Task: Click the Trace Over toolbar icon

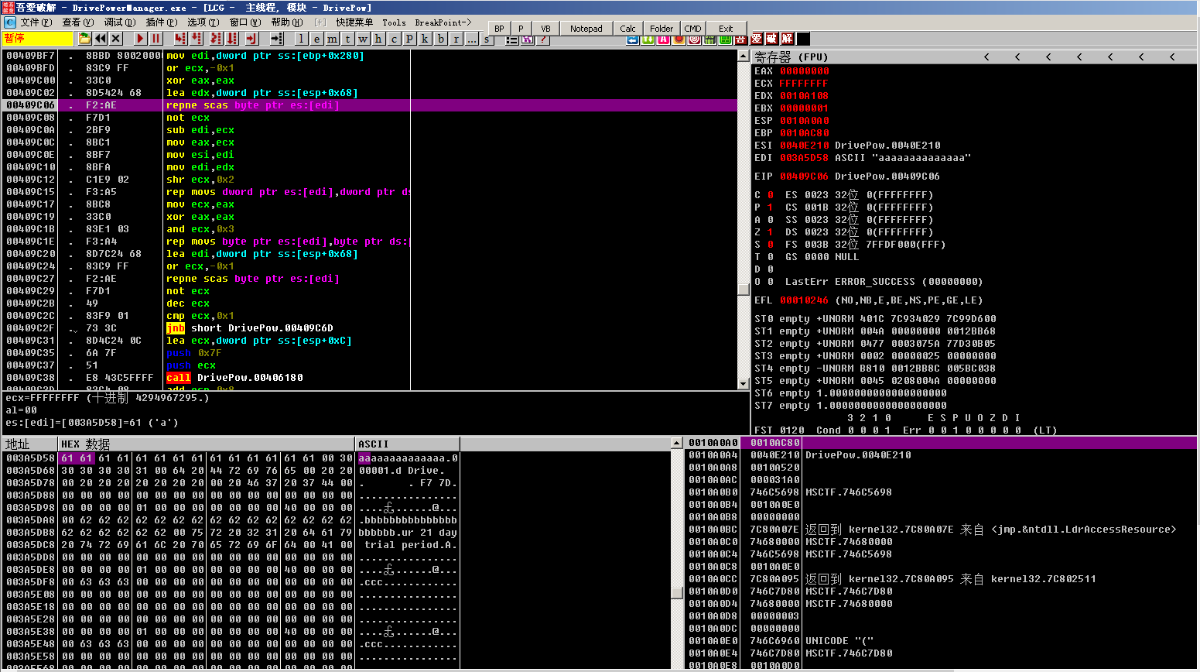Action: (232, 41)
